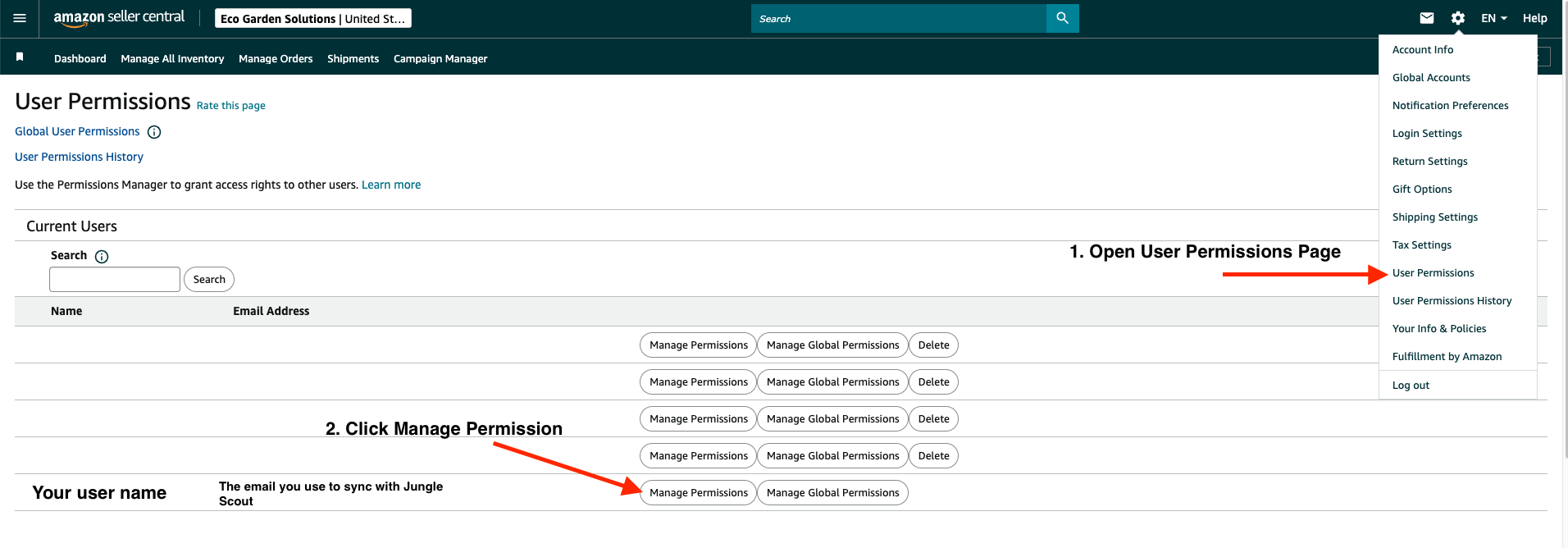1568x548 pixels.
Task: Open Shipping Settings menu item
Action: 1434,217
